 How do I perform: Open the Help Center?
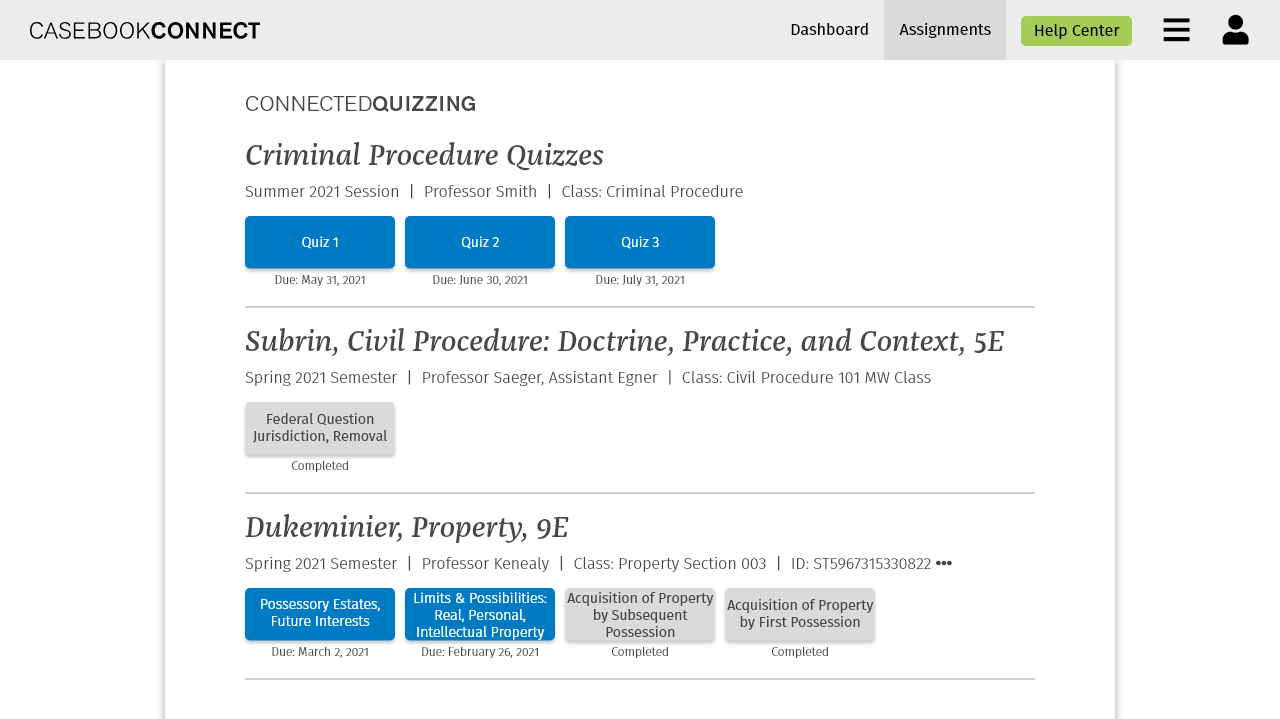click(x=1076, y=31)
